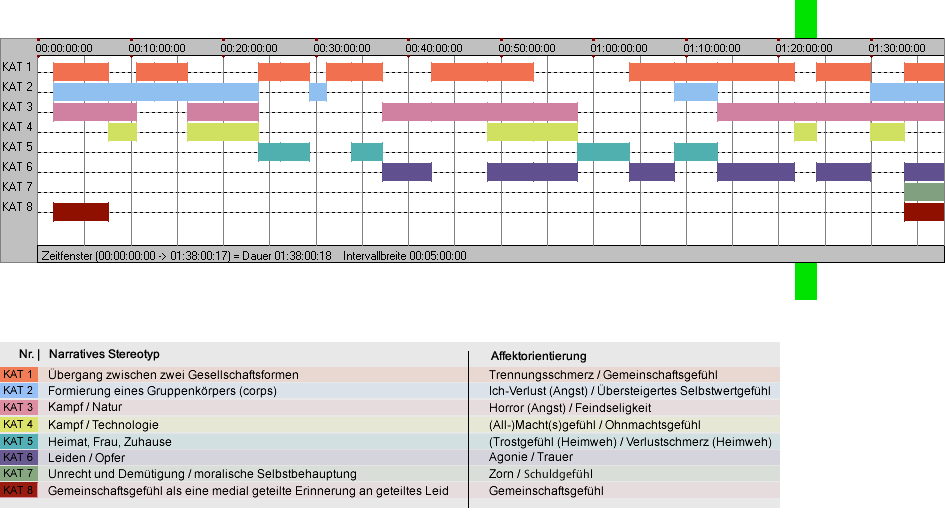Select the pink KAT 3 segment spanning 00:40:00:00 to 00:50:00:00
Viewport: 945px width, 530px height.
pos(480,112)
